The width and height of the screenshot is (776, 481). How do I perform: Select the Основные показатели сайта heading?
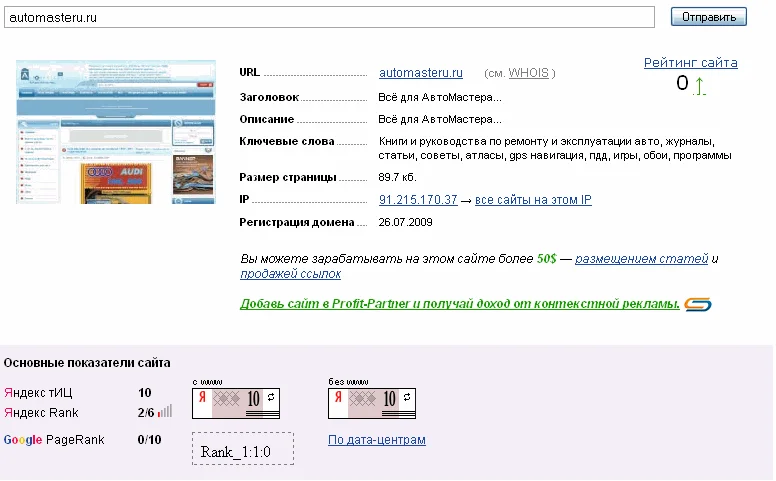coord(87,363)
